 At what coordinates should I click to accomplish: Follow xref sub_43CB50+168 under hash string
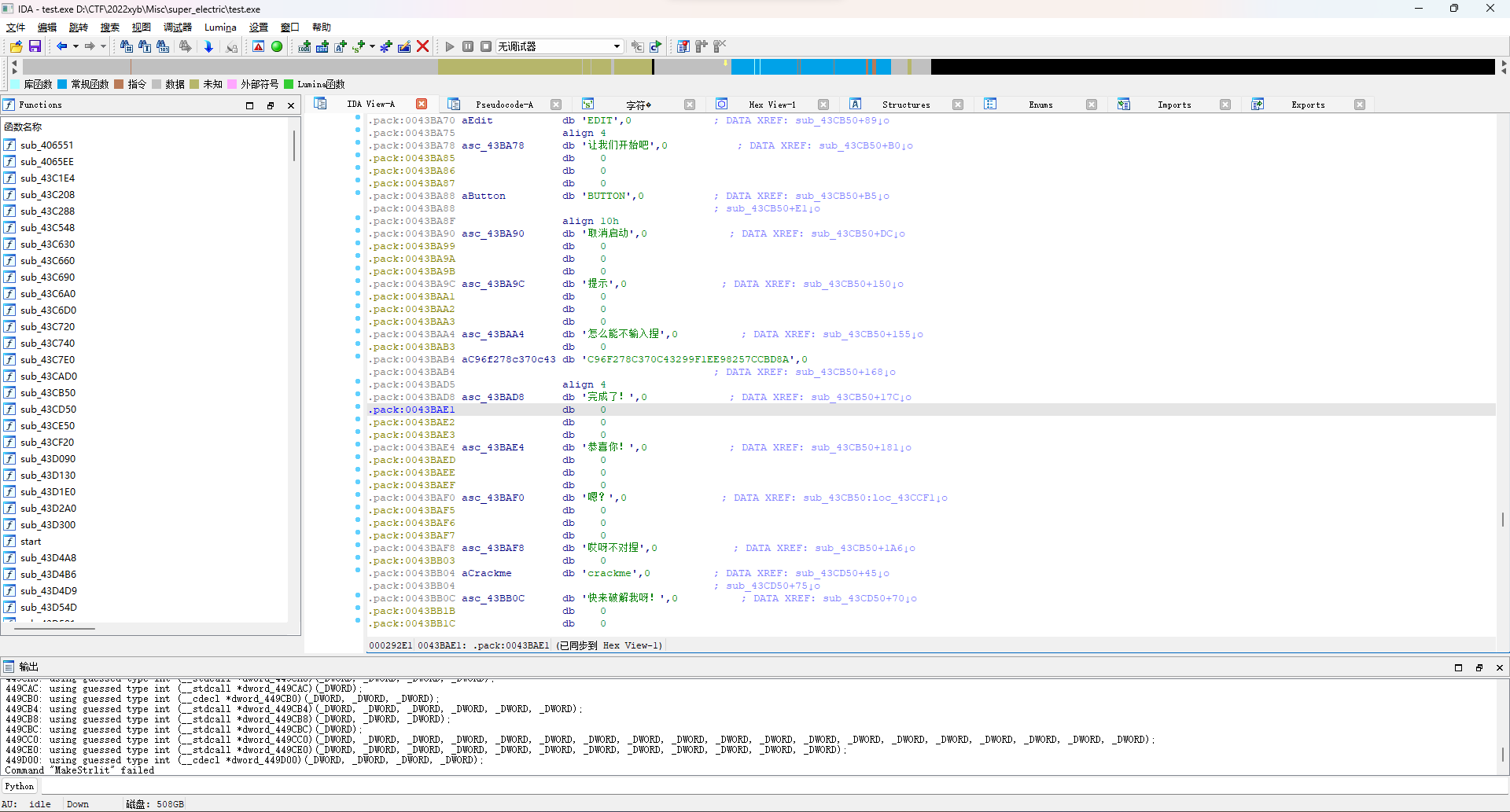[x=844, y=372]
